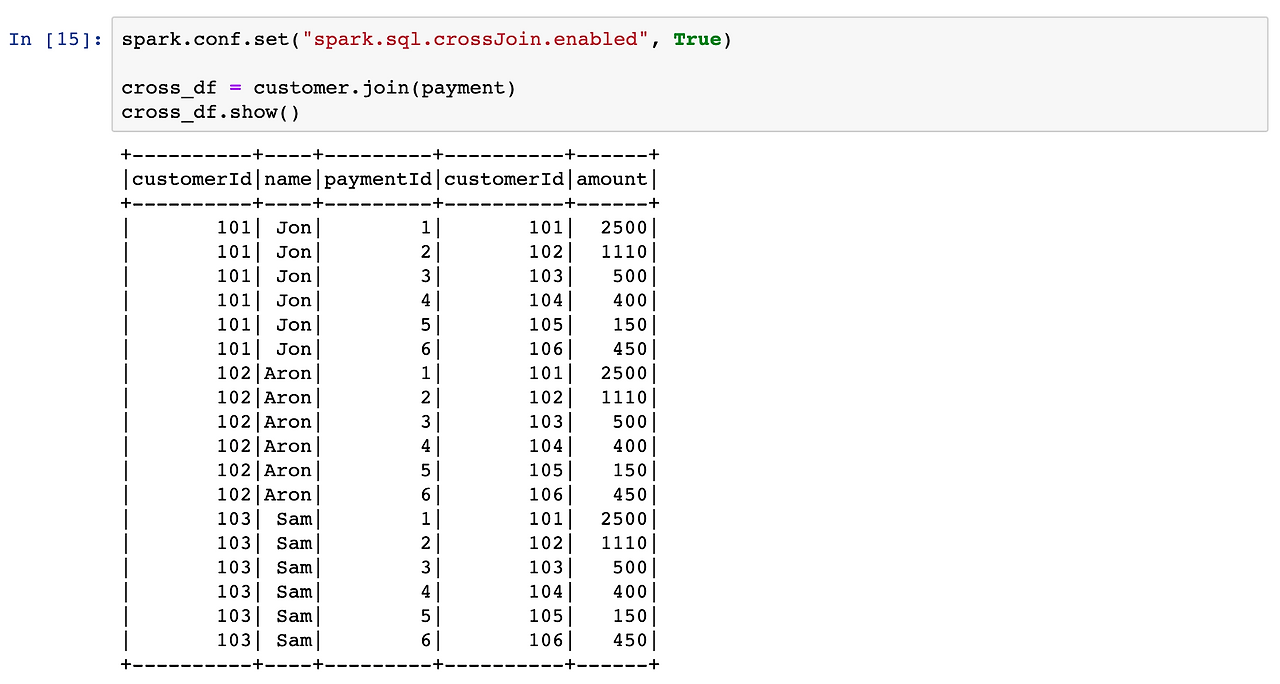
Task: Click customerId 104 in Sam's row
Action: pos(547,591)
